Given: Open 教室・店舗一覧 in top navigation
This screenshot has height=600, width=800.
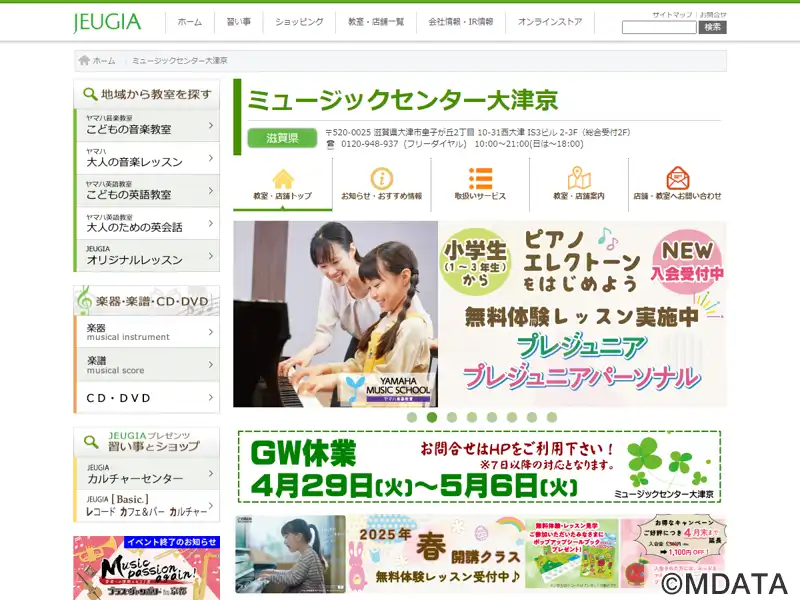Looking at the screenshot, I should [x=376, y=22].
